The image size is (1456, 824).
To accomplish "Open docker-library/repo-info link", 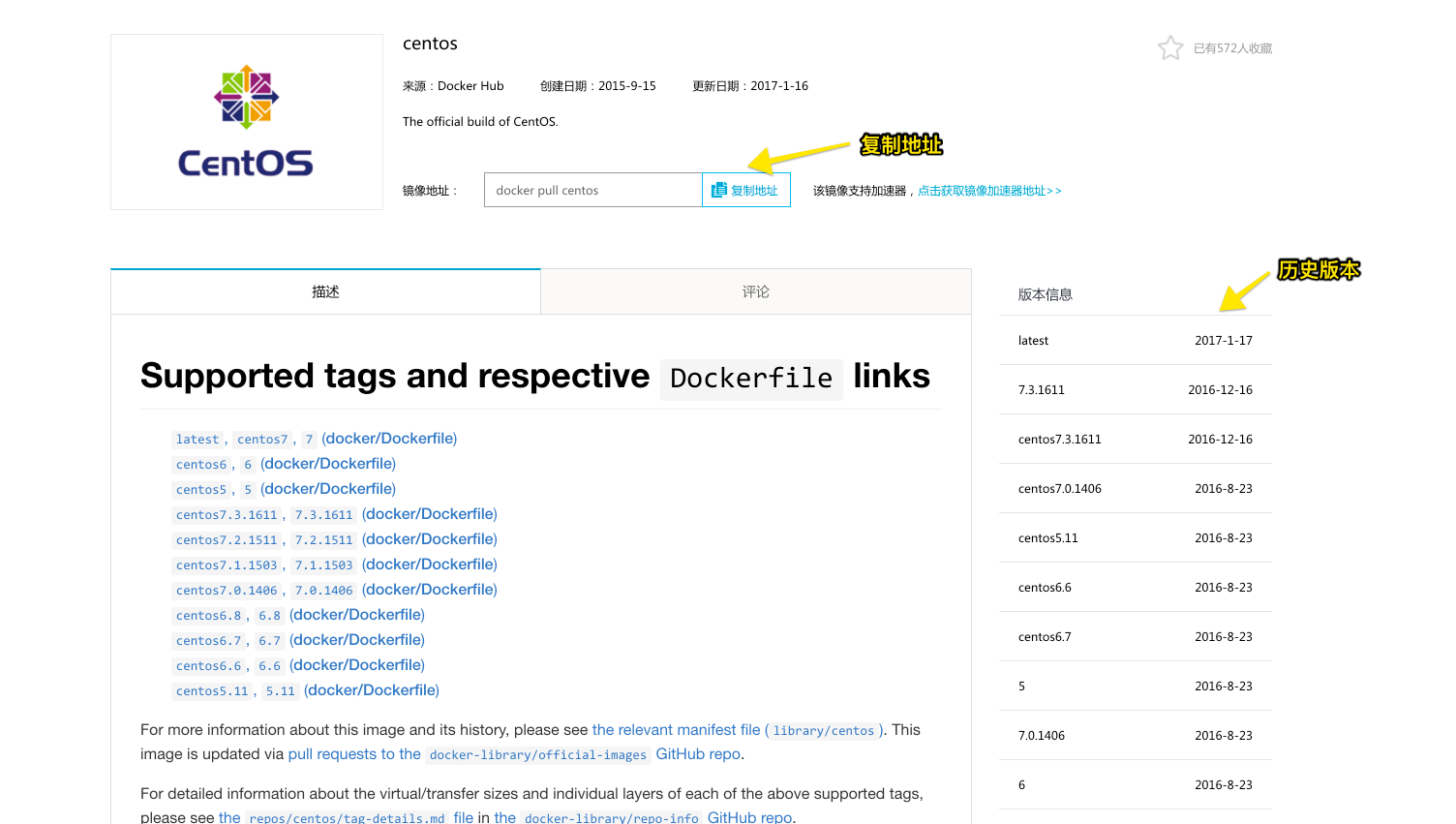I will [612, 818].
